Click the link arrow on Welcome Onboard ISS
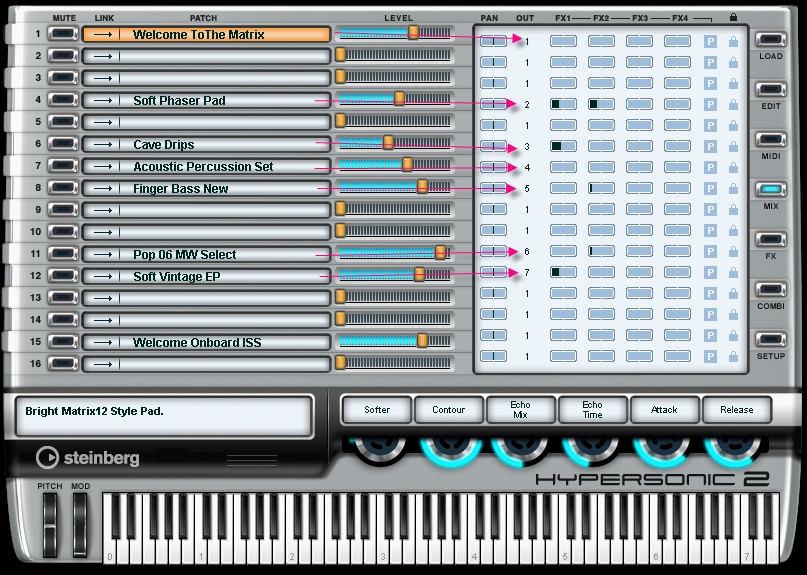The width and height of the screenshot is (807, 575). tap(103, 342)
